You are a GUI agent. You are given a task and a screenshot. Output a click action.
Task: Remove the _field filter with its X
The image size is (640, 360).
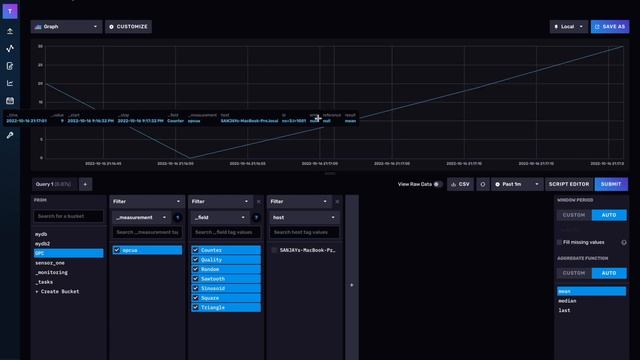tap(258, 202)
